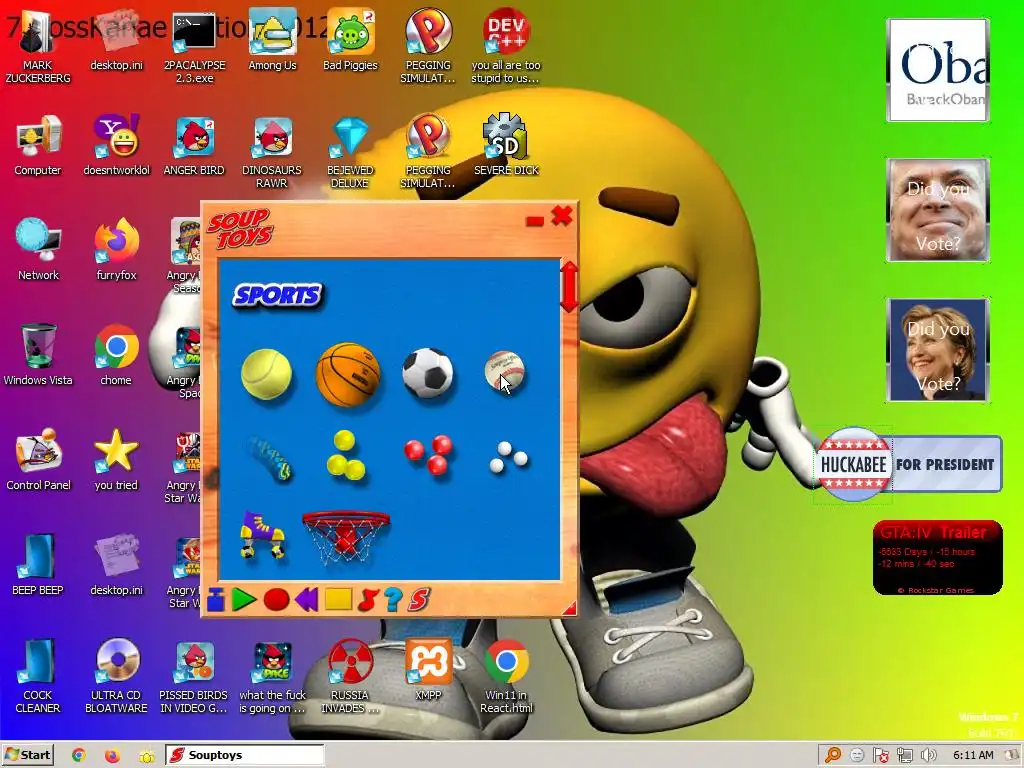The height and width of the screenshot is (768, 1024).
Task: Click the HUCKABEE FOR PRESIDENT banner
Action: (x=908, y=464)
